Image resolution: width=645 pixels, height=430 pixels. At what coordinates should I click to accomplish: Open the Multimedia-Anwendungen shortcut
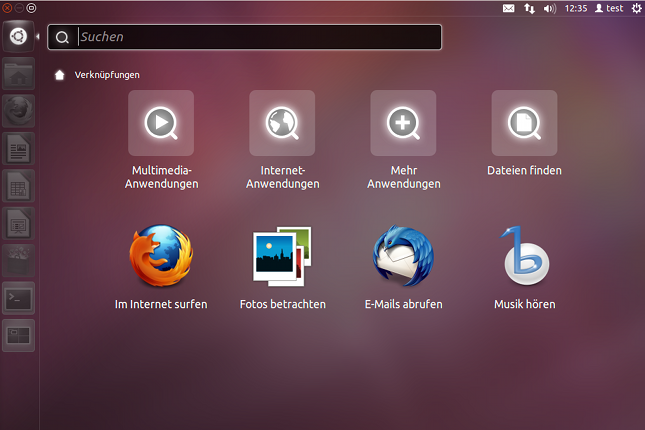[161, 140]
